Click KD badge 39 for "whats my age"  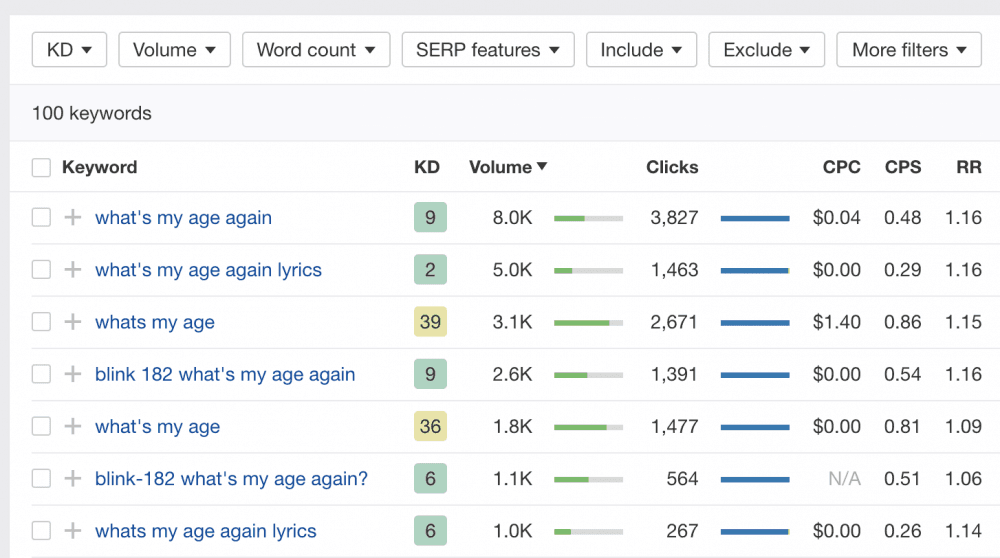430,322
